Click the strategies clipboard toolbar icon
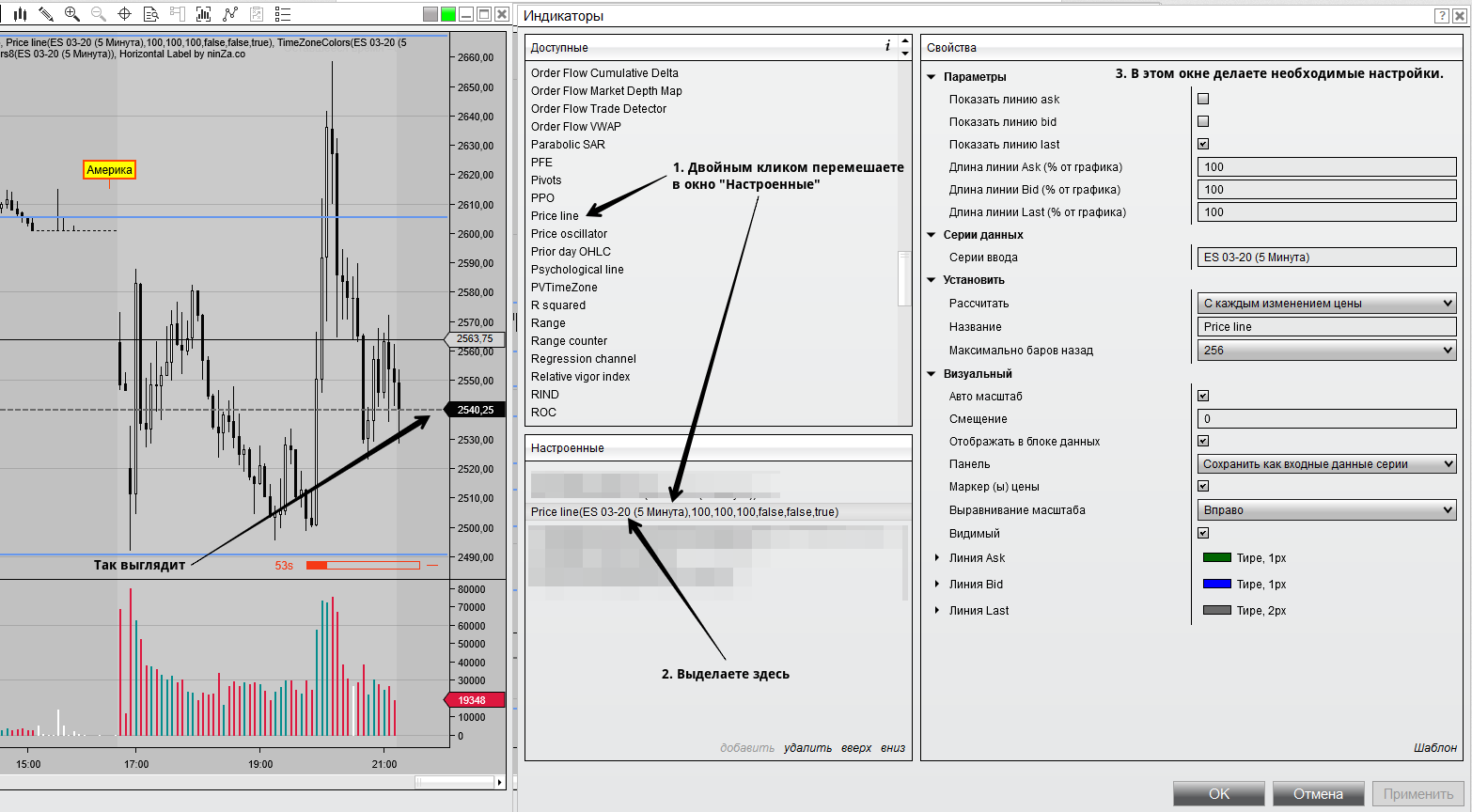This screenshot has width=1472, height=812. [257, 14]
